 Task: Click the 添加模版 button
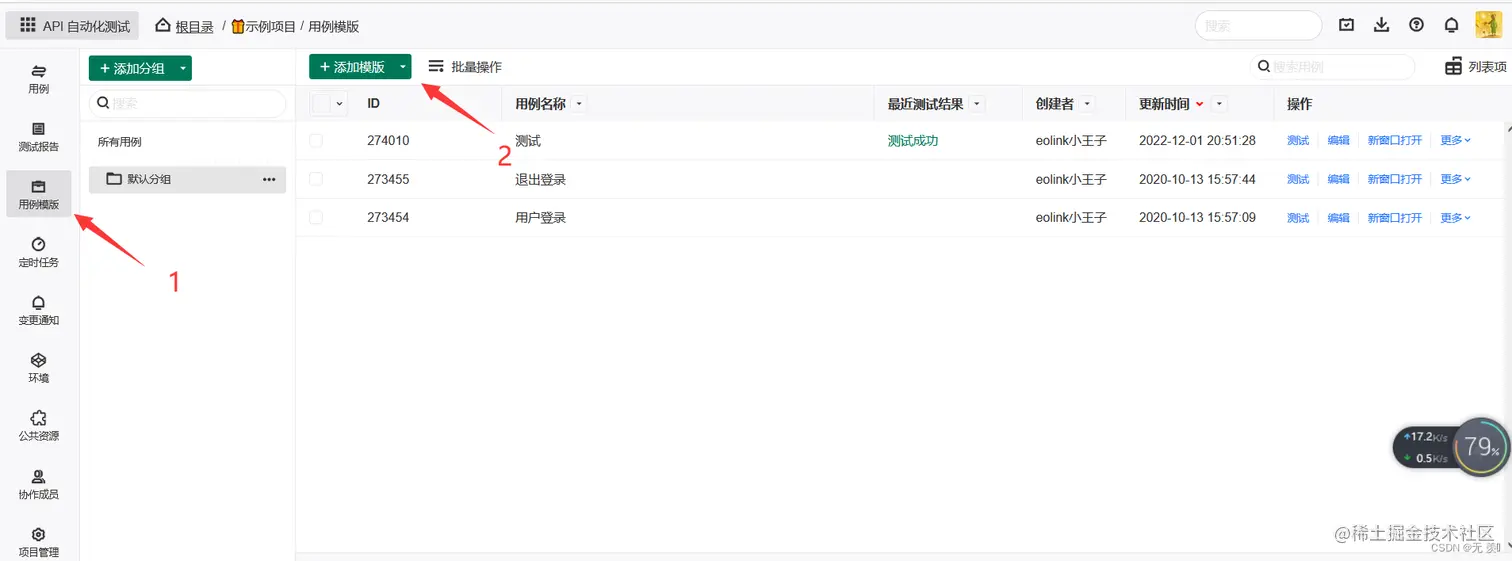(351, 67)
